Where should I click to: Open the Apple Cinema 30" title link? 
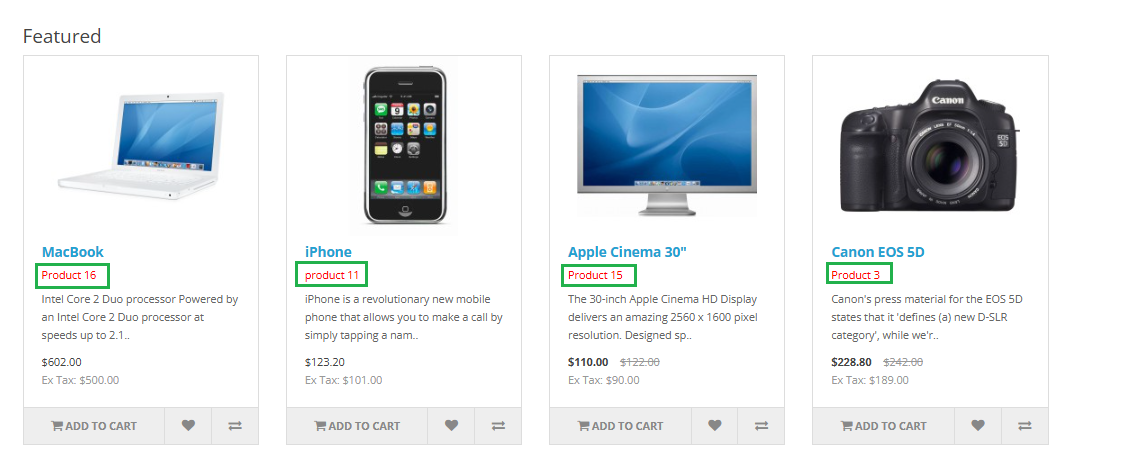click(628, 252)
